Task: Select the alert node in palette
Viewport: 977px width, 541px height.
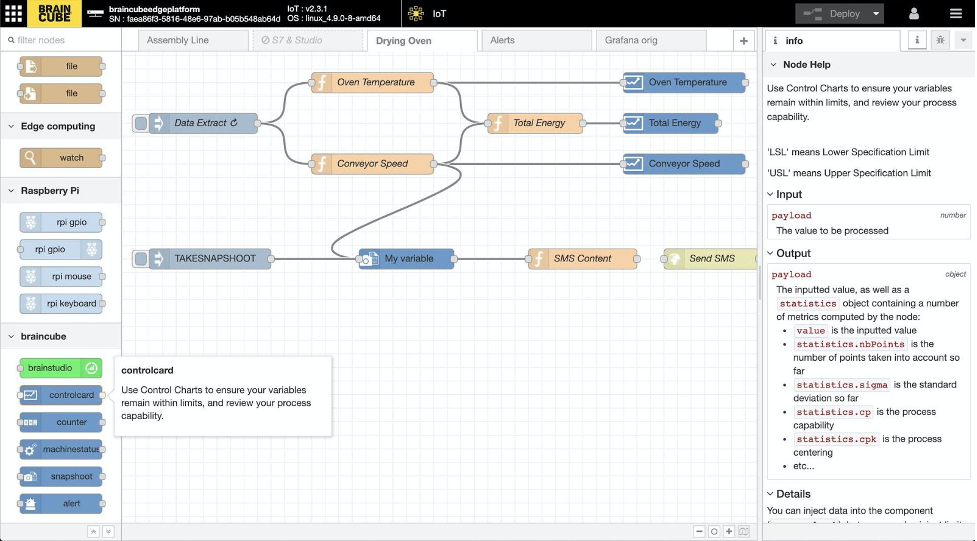Action: tap(61, 504)
